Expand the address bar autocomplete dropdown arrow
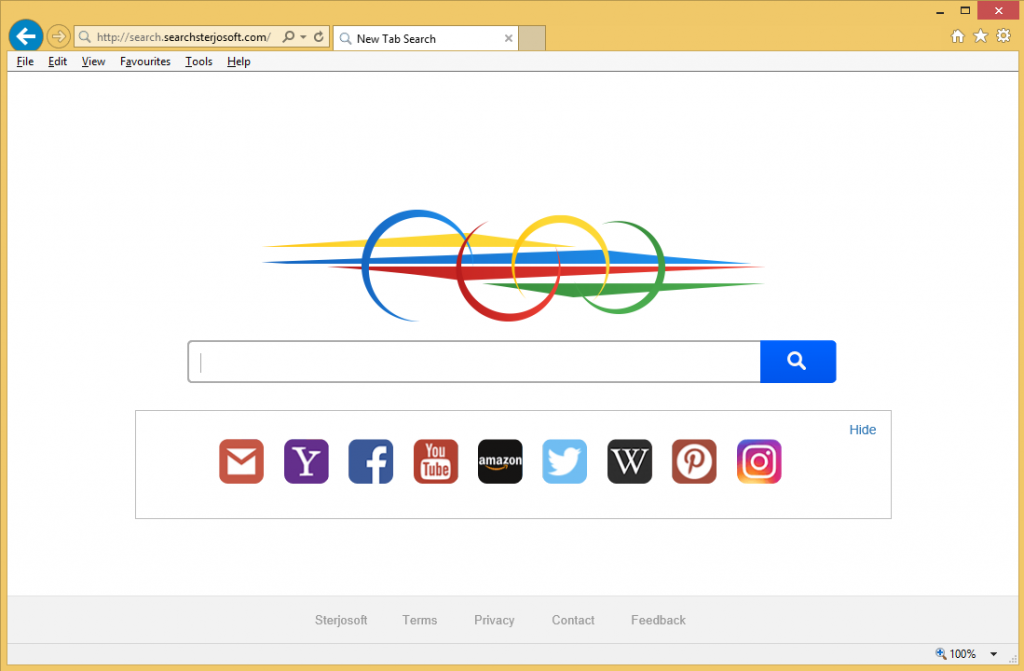Viewport: 1024px width, 671px height. [x=304, y=37]
